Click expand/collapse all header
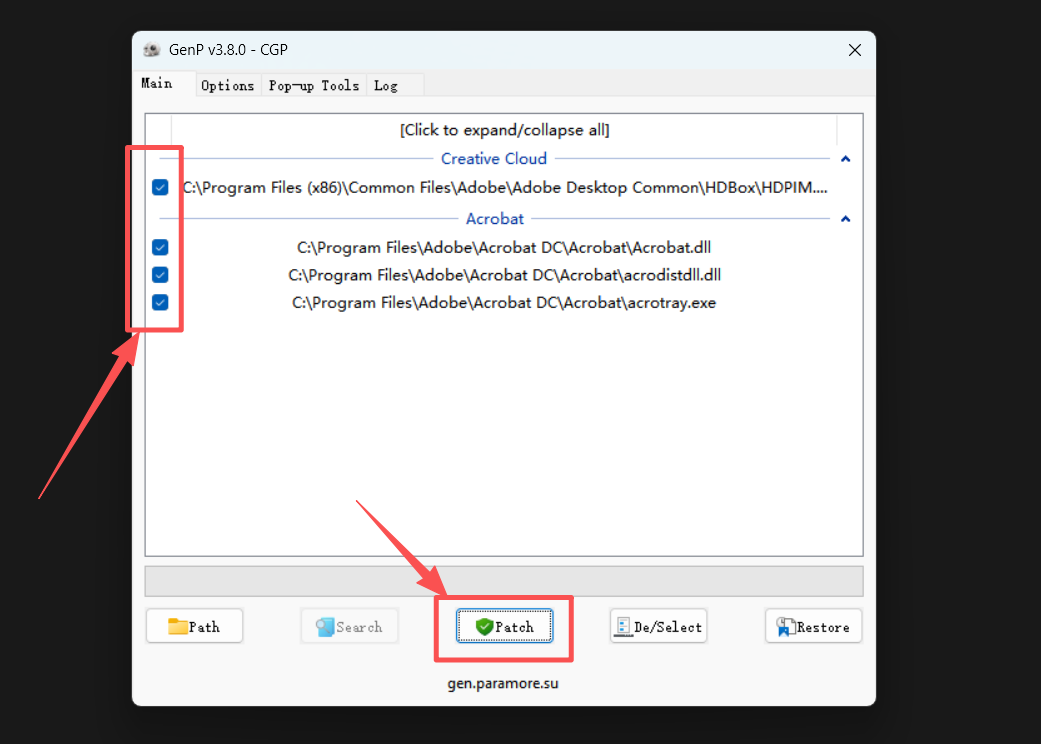The image size is (1041, 744). tap(505, 130)
